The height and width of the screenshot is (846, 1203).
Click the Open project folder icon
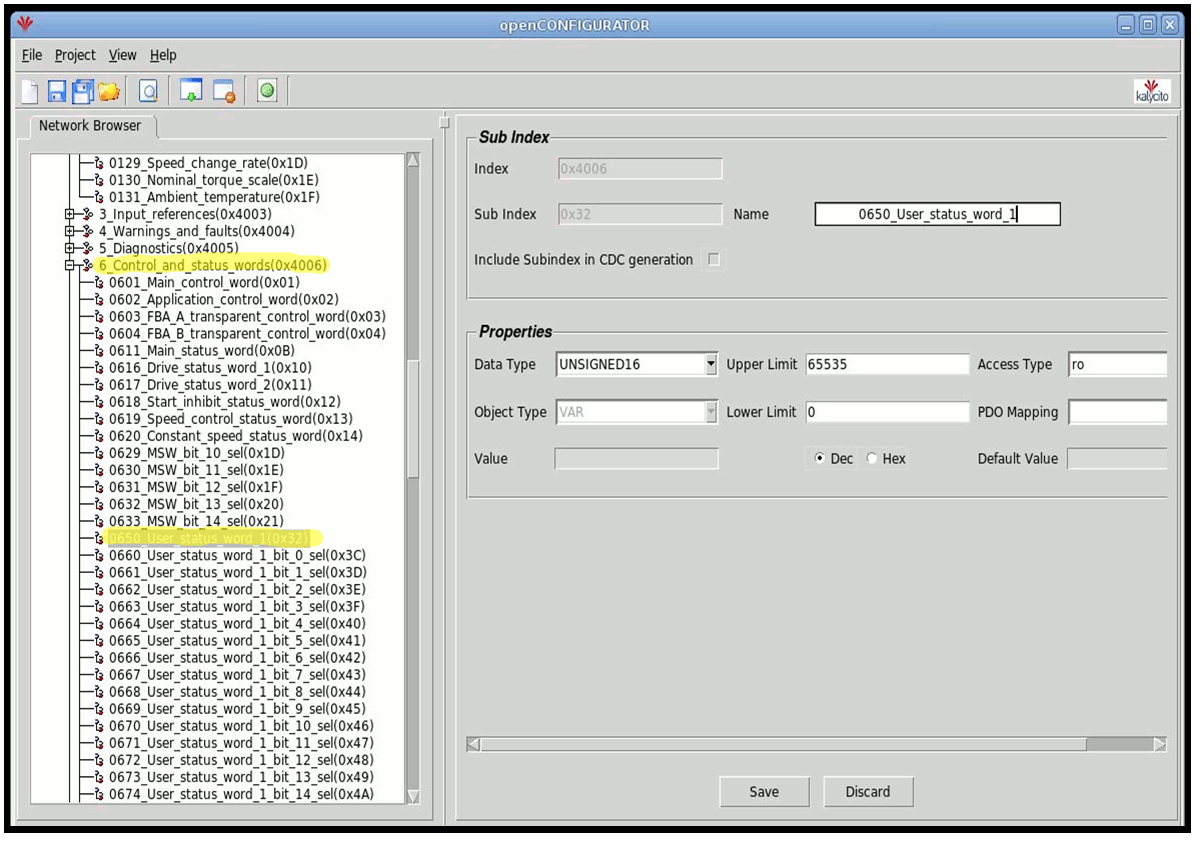108,92
